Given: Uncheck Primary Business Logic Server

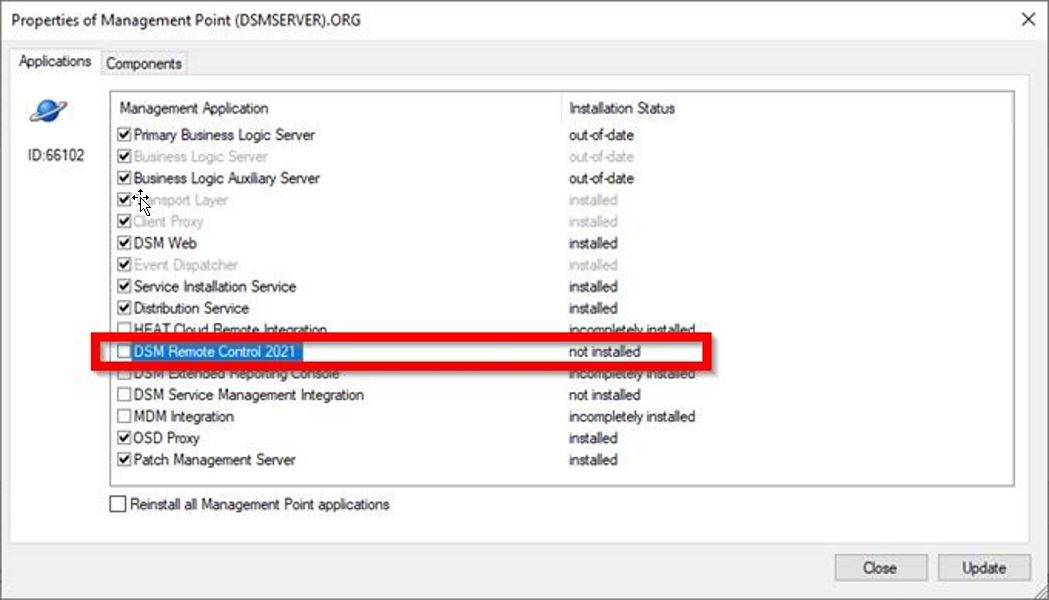Looking at the screenshot, I should pyautogui.click(x=124, y=134).
